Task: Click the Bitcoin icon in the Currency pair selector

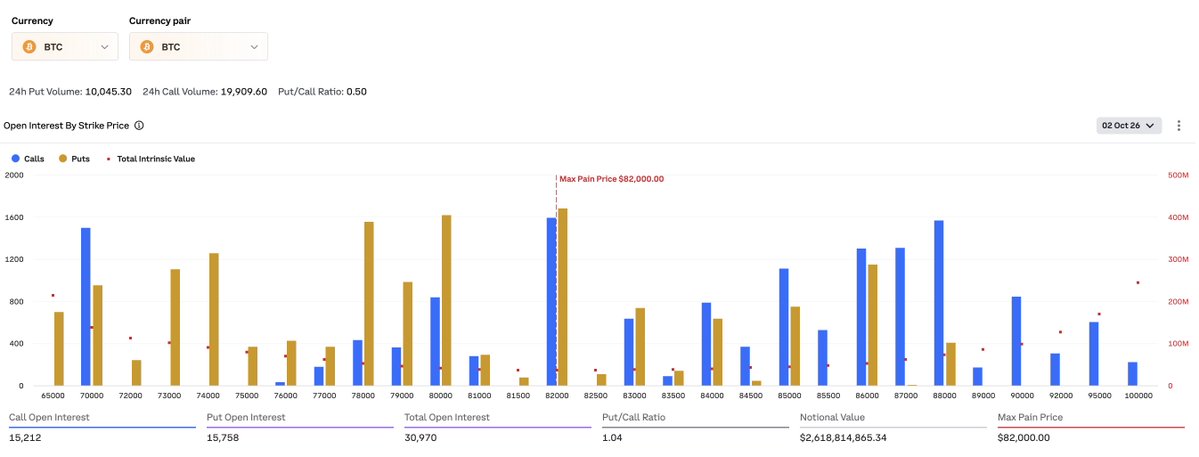Action: pos(147,47)
